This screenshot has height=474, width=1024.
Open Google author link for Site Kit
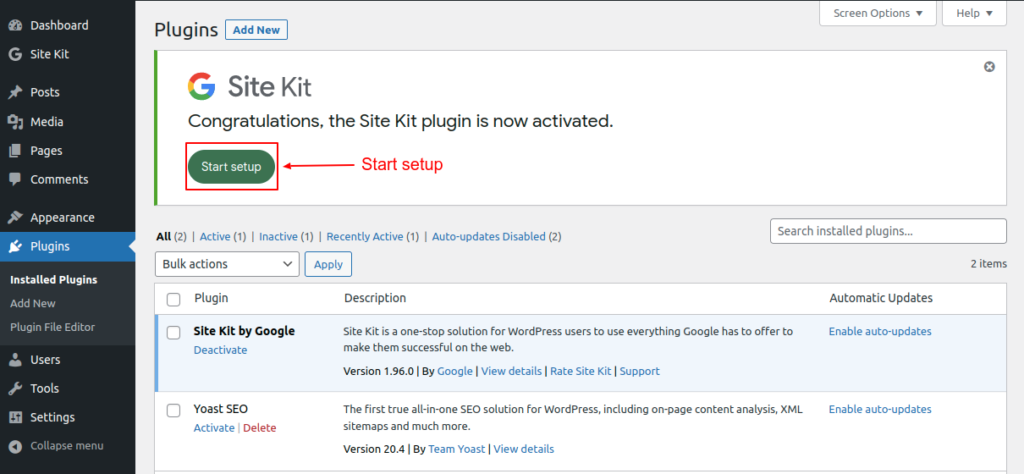click(x=455, y=371)
